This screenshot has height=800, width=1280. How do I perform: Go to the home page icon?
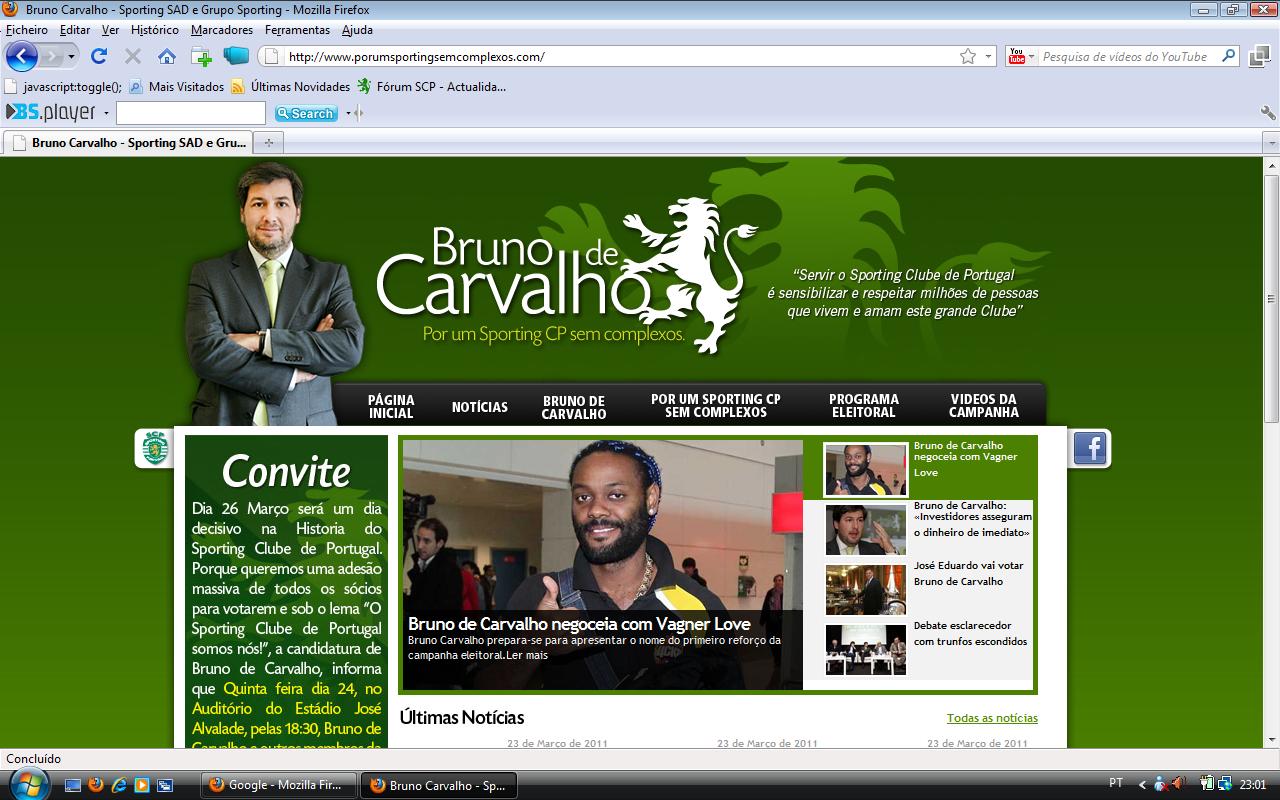click(x=166, y=56)
